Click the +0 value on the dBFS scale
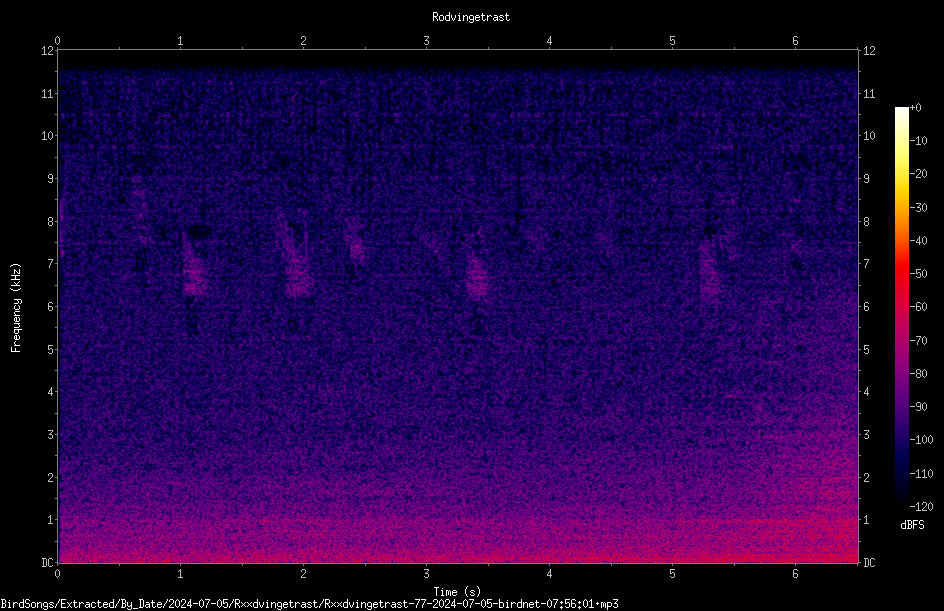 (916, 108)
